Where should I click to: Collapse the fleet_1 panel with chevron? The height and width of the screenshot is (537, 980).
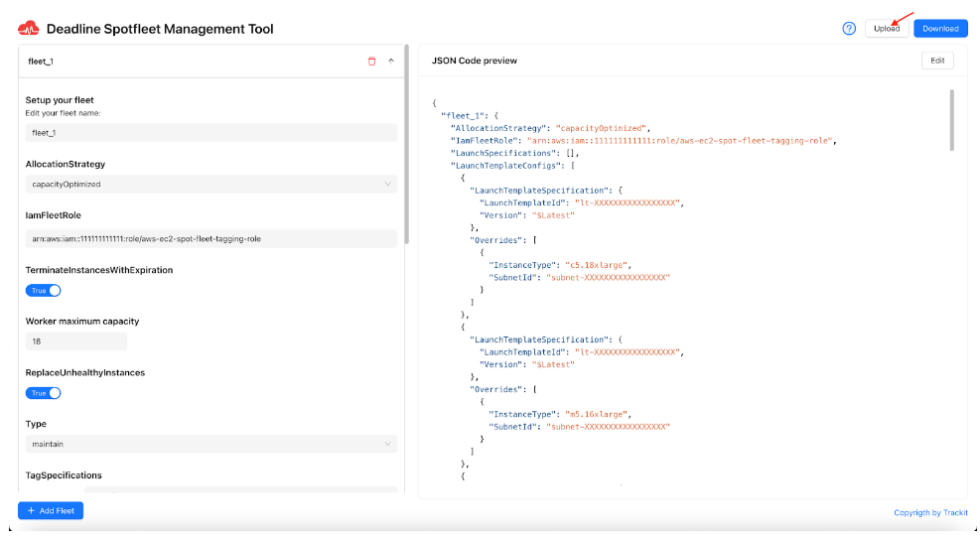(x=391, y=61)
